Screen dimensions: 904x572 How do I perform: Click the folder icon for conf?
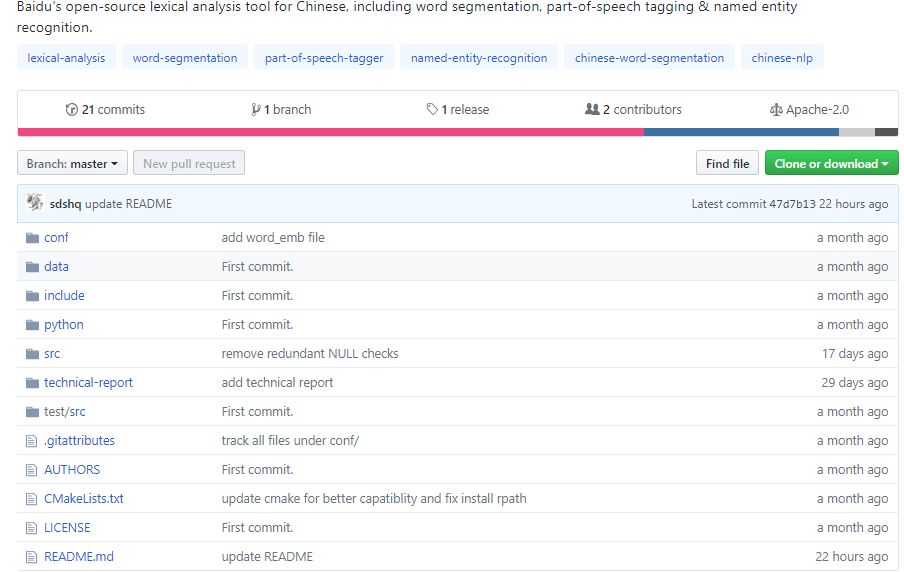32,238
